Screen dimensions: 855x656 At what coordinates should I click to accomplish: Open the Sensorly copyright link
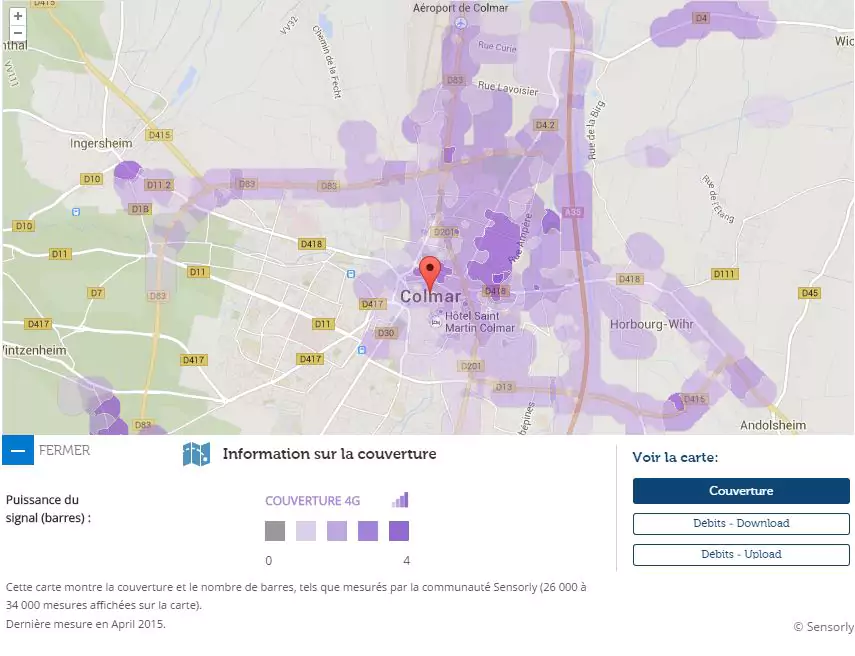point(823,627)
